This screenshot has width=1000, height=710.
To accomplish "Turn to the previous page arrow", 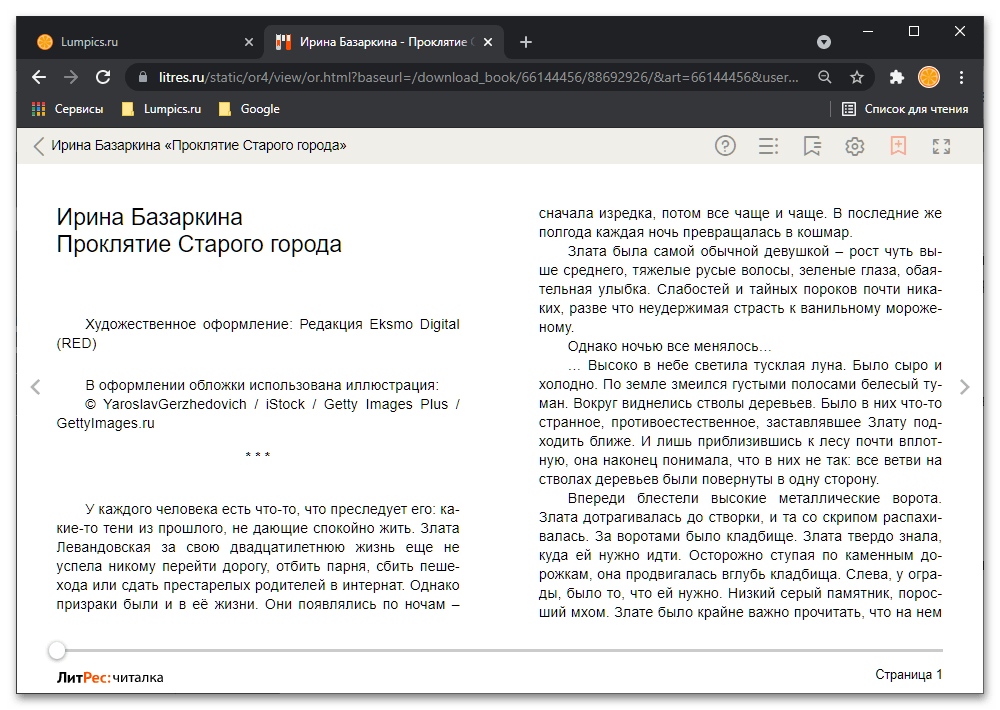I will click(36, 387).
